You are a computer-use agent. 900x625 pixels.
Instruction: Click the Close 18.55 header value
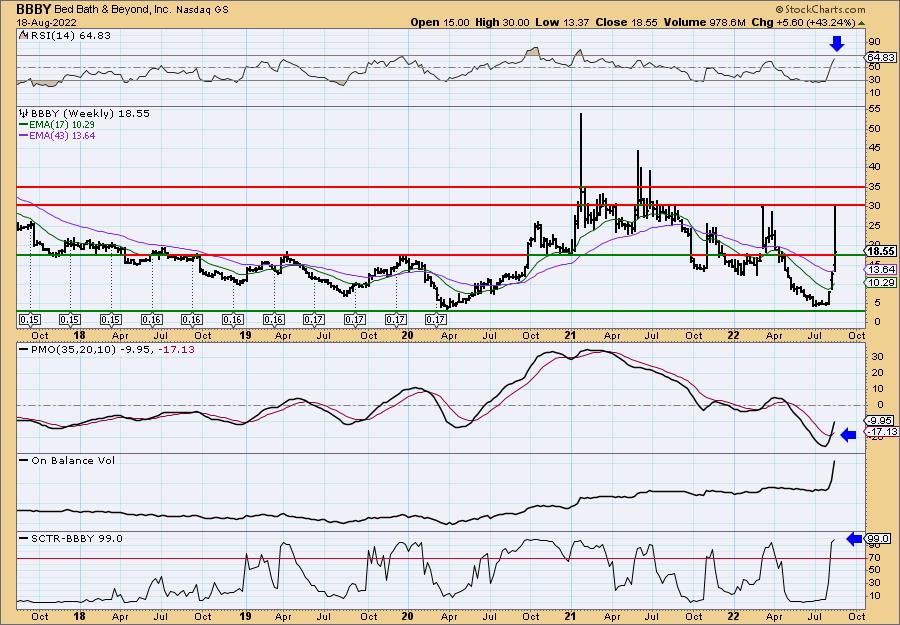626,22
